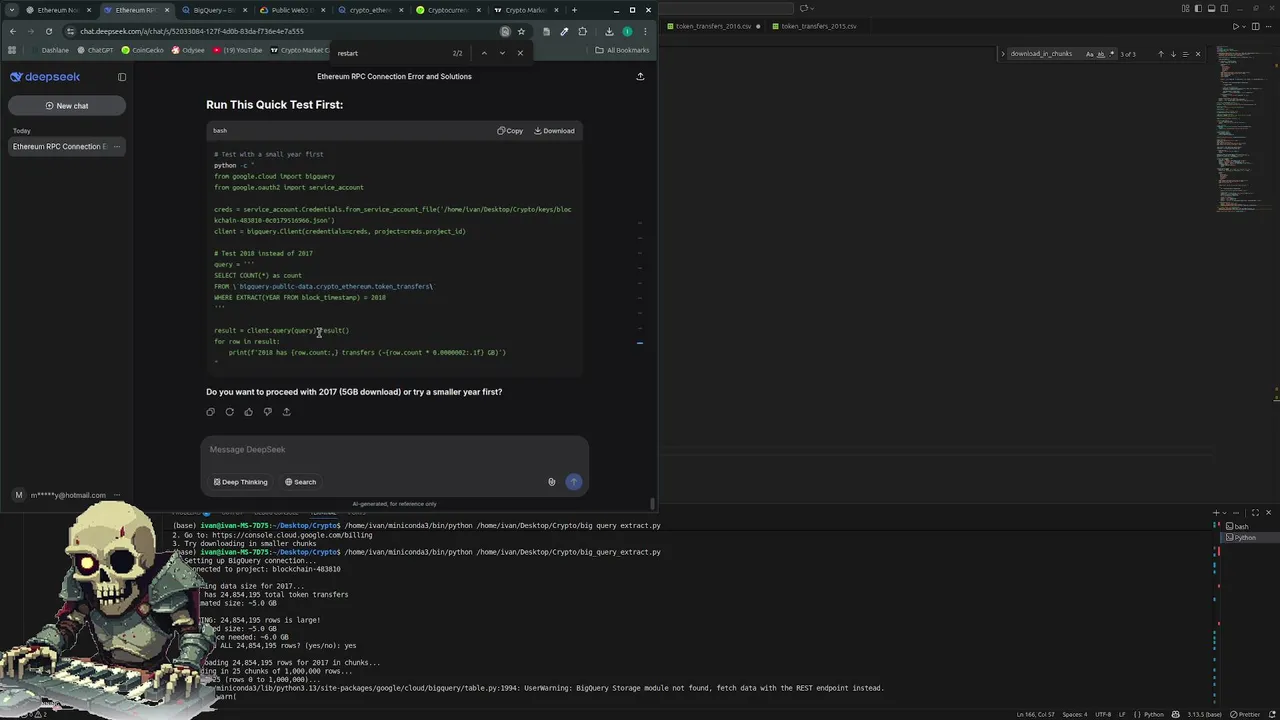Like the DeepSeek response with thumbs up
This screenshot has height=720, width=1280.
pyautogui.click(x=248, y=412)
